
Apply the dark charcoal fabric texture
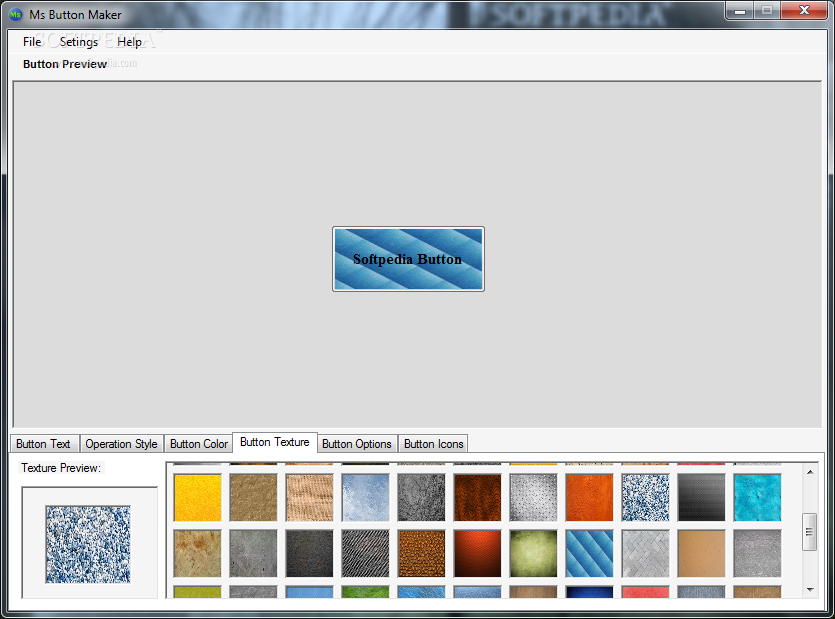(309, 553)
